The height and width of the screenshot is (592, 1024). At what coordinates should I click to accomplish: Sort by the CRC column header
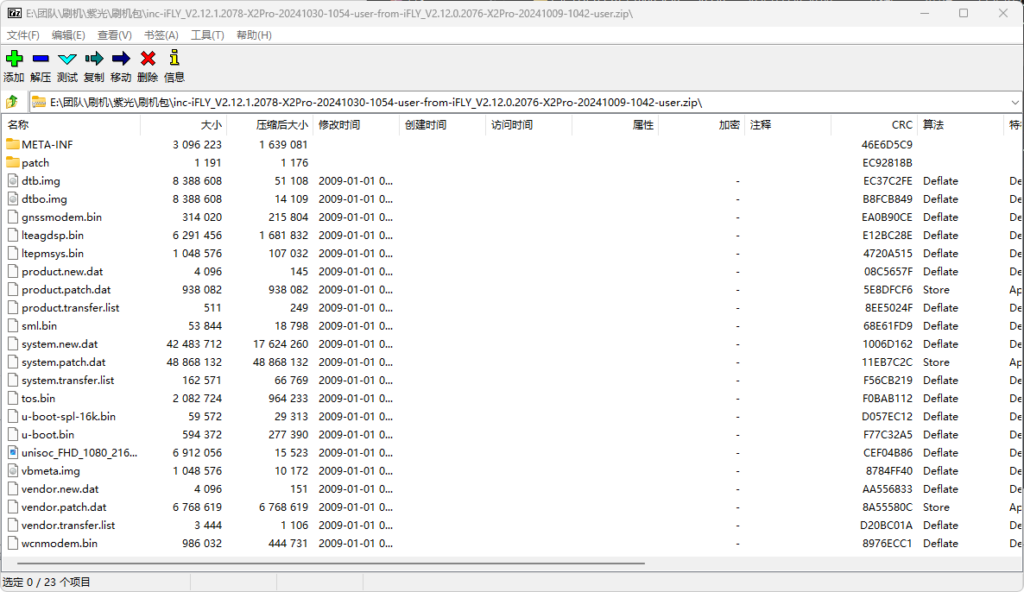click(x=902, y=125)
